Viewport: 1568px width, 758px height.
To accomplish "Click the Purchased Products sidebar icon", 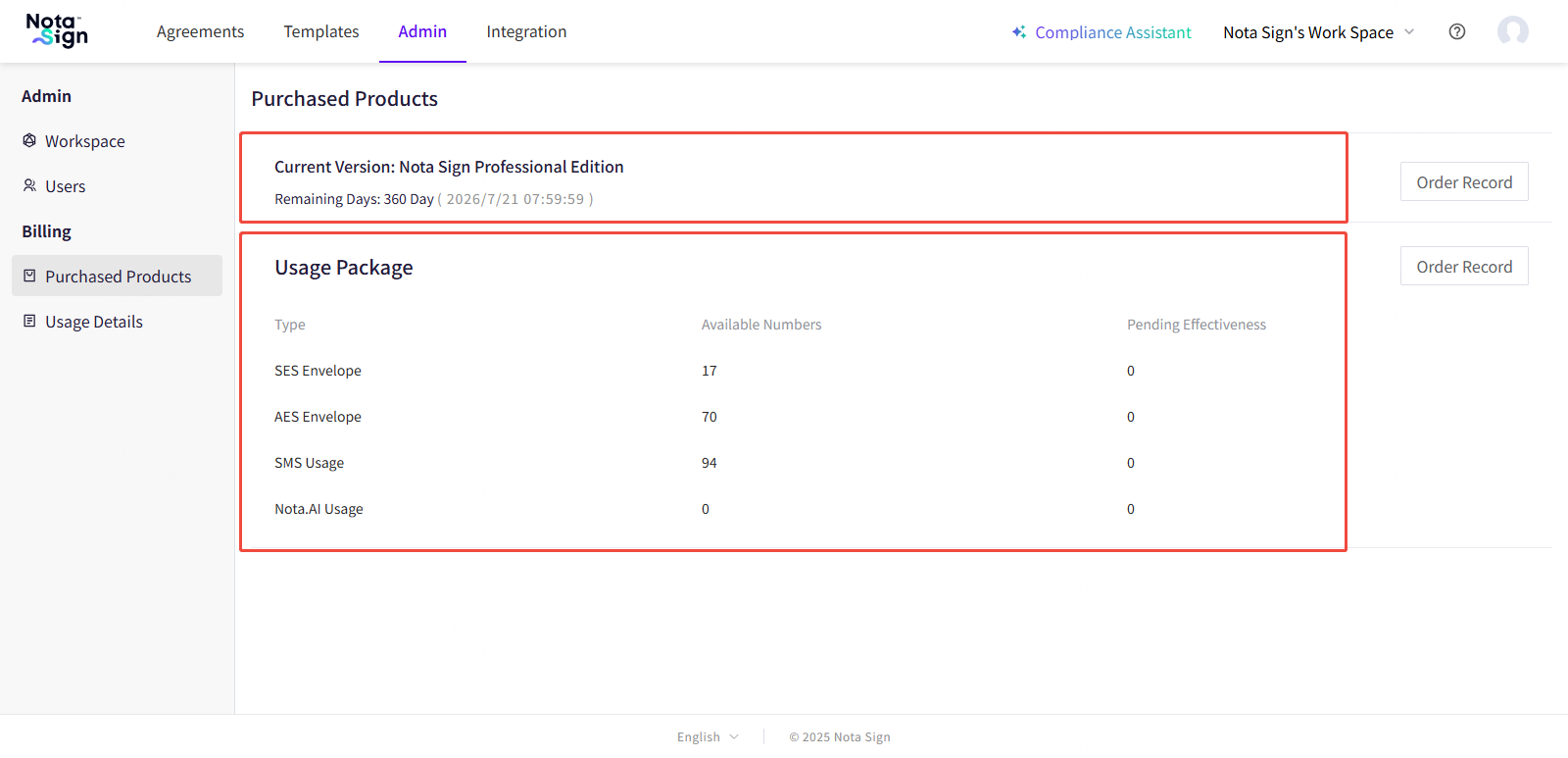I will point(29,277).
